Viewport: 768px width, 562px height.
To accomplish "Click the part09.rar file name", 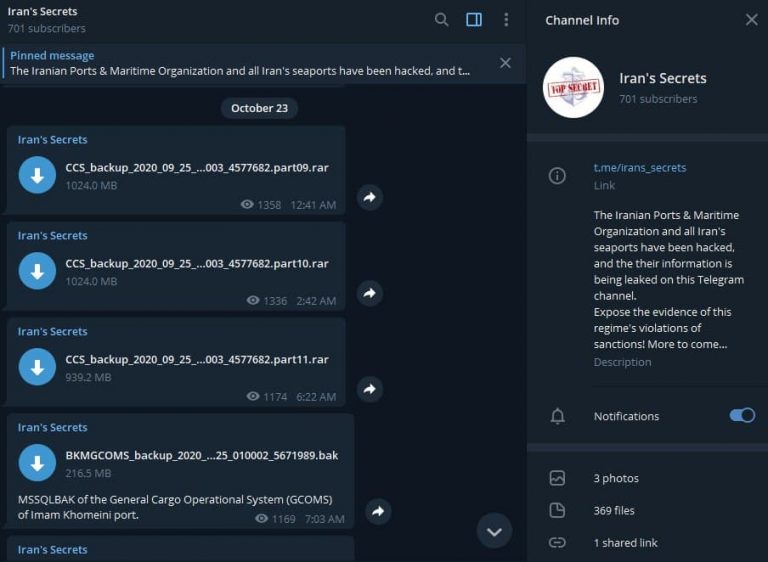I will coord(197,168).
